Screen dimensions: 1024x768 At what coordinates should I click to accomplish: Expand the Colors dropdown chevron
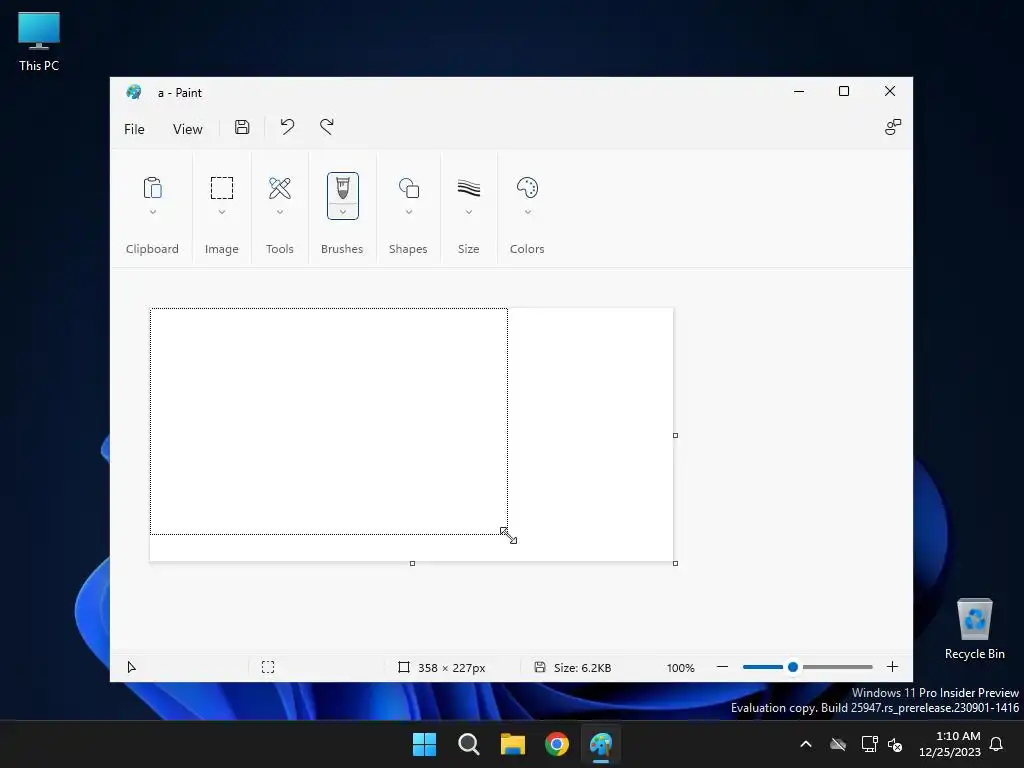tap(528, 212)
